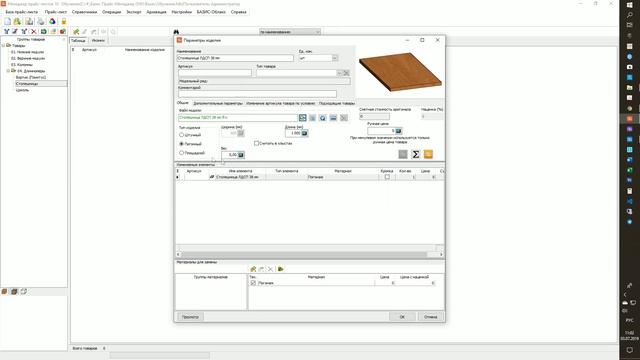Click the blue refresh model file icon
This screenshot has height=360, width=640.
pos(323,118)
